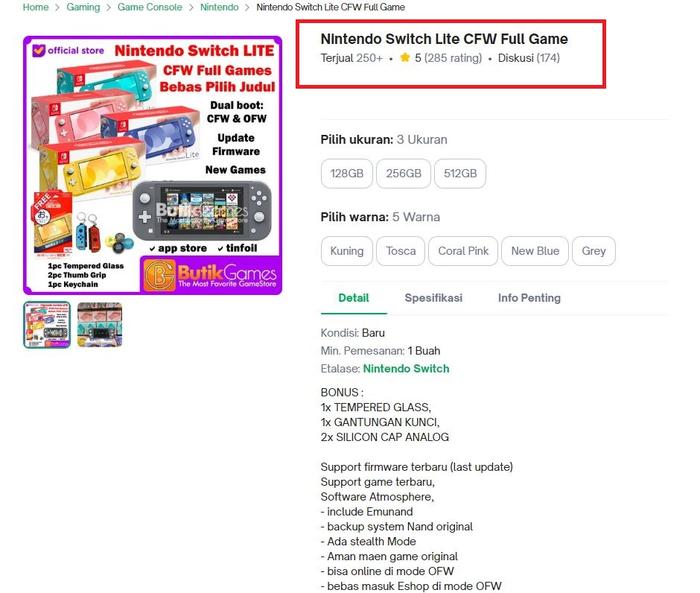Switch to the Info Penting tab
Viewport: 700px width, 593px height.
point(529,298)
